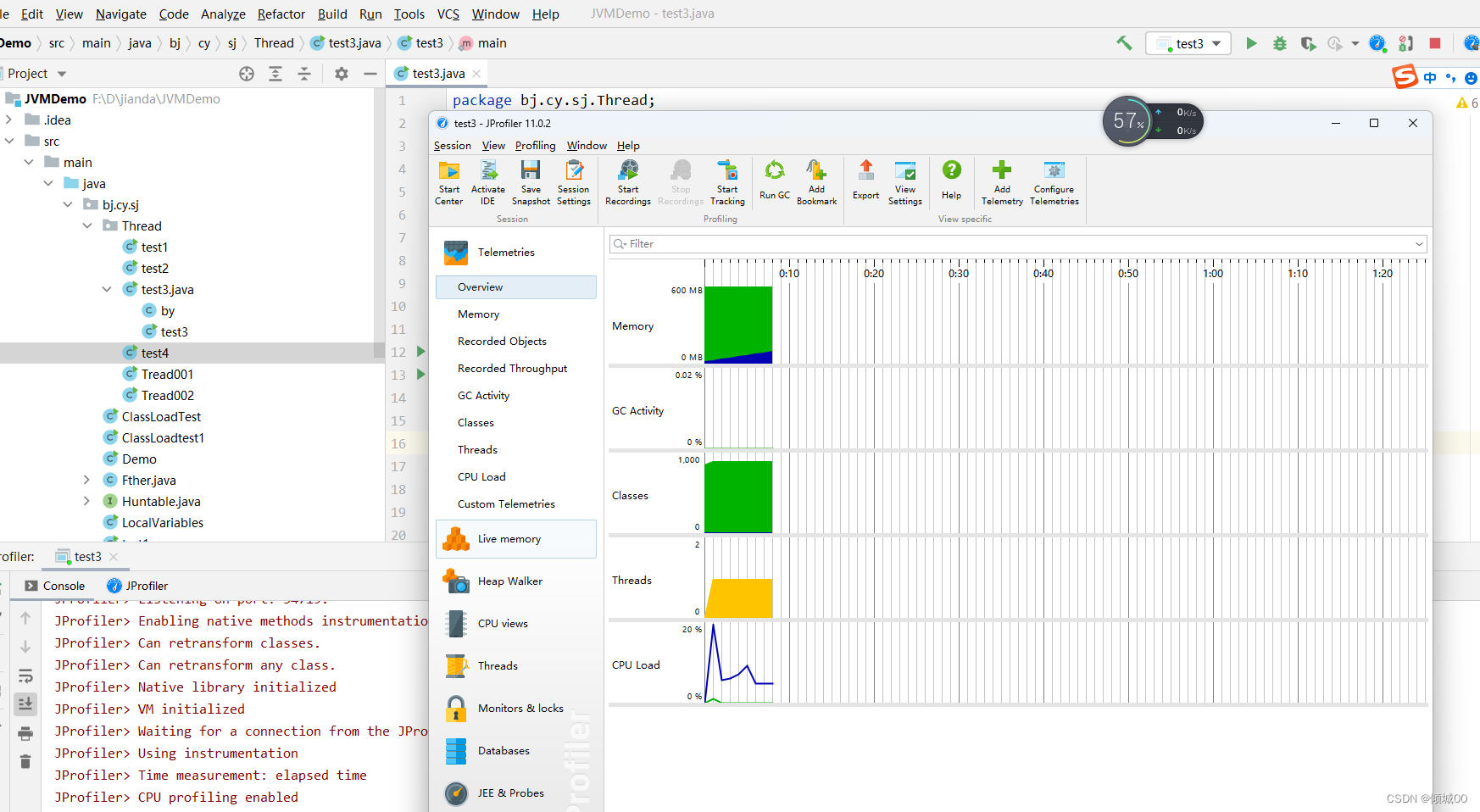Screen dimensions: 1480x812
Task: Open Threads section with icon
Action: pyautogui.click(x=516, y=666)
